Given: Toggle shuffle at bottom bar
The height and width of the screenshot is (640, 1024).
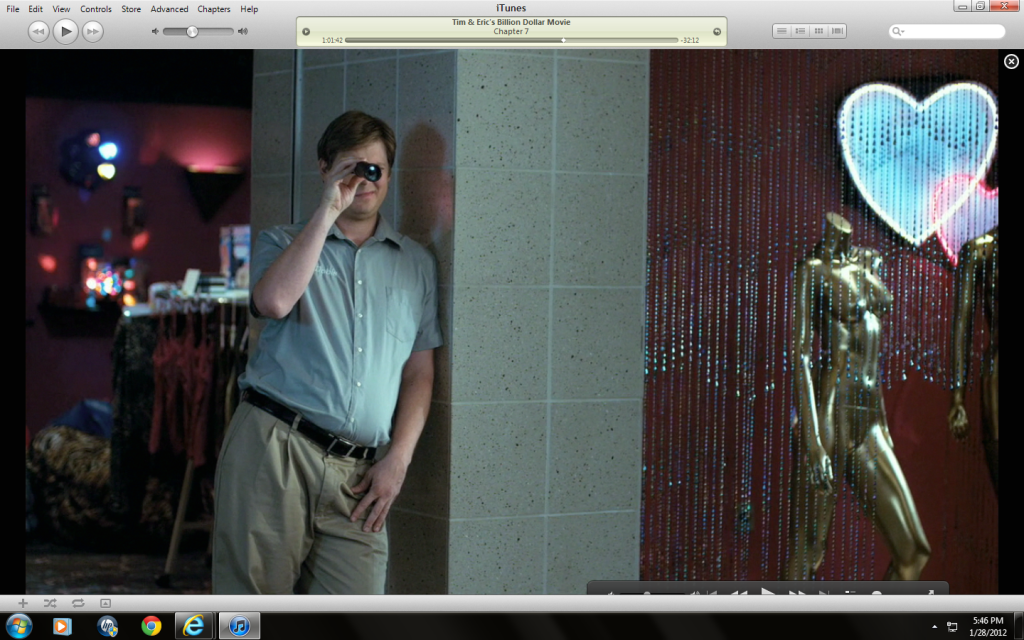Looking at the screenshot, I should tap(50, 603).
